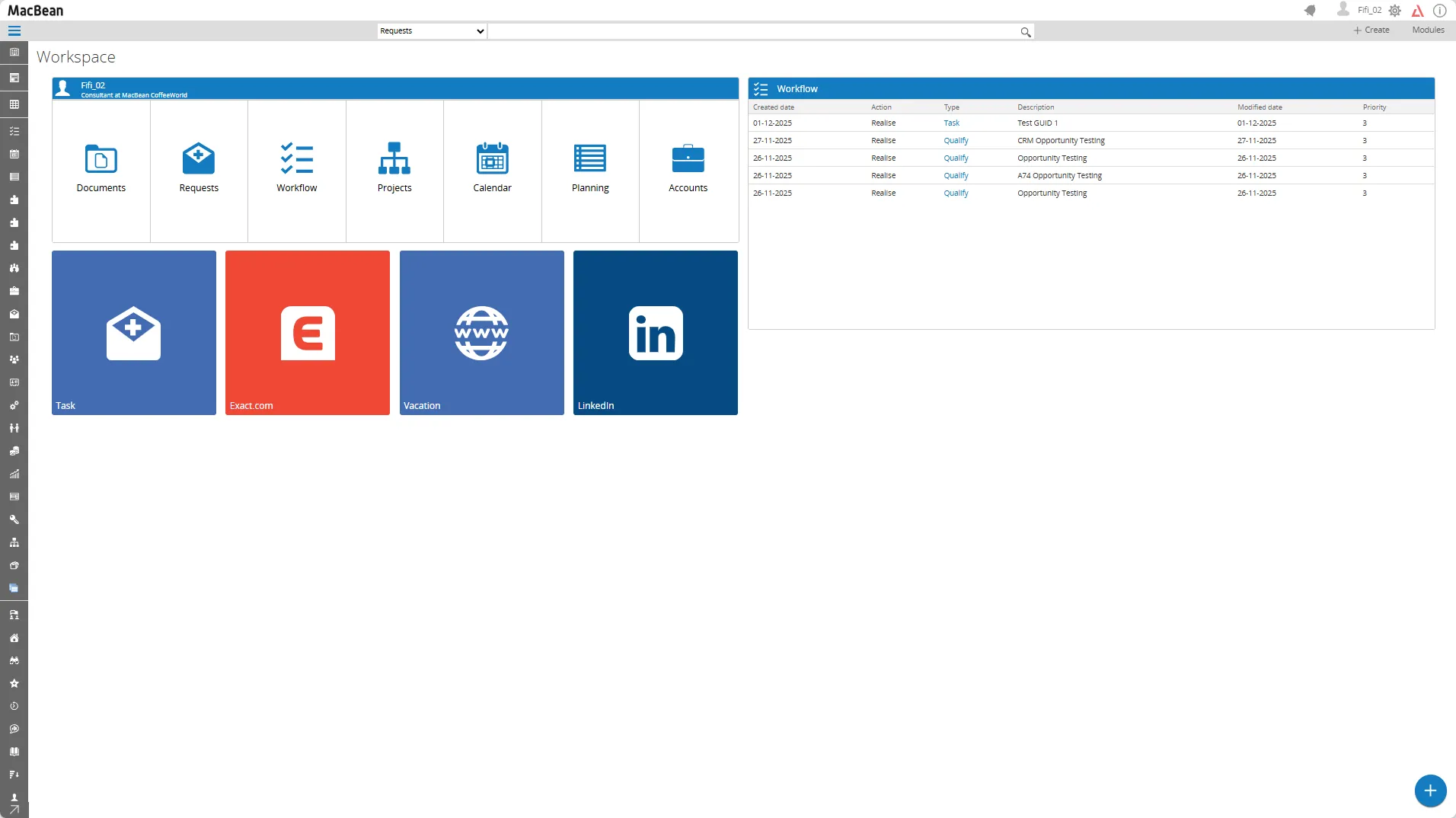Open the Modules menu
The height and width of the screenshot is (818, 1456).
1428,30
